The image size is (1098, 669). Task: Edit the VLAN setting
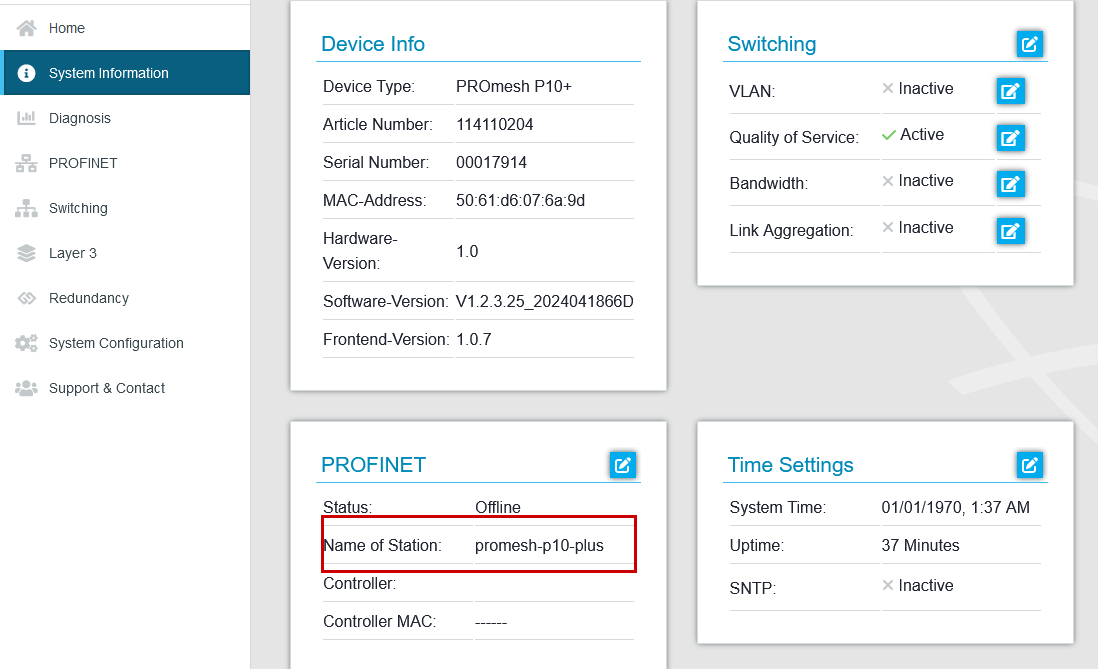tap(1010, 91)
